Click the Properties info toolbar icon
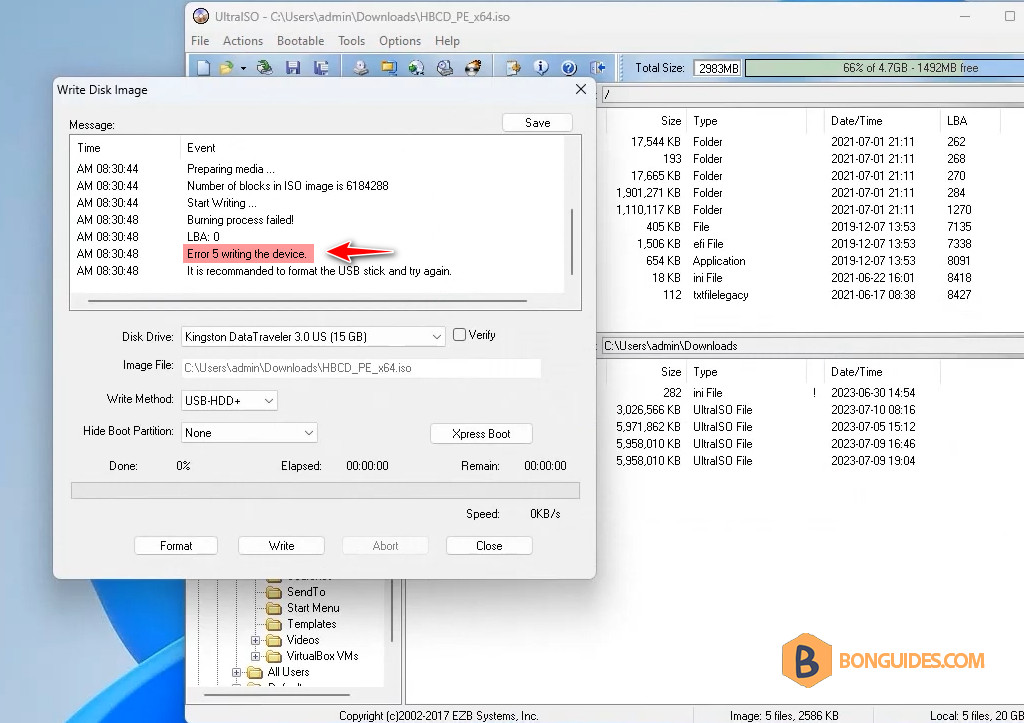The height and width of the screenshot is (723, 1024). [x=541, y=67]
